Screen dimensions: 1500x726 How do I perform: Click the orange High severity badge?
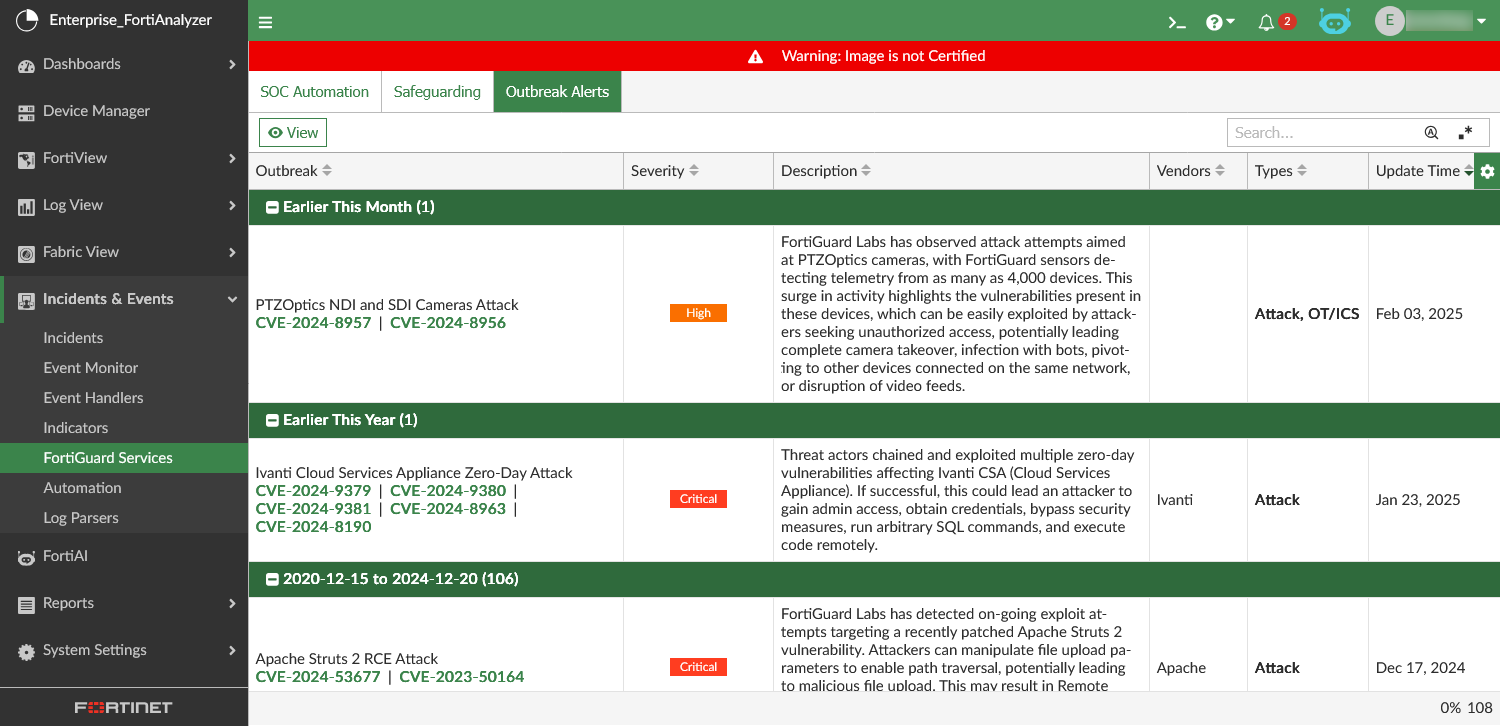pyautogui.click(x=698, y=313)
